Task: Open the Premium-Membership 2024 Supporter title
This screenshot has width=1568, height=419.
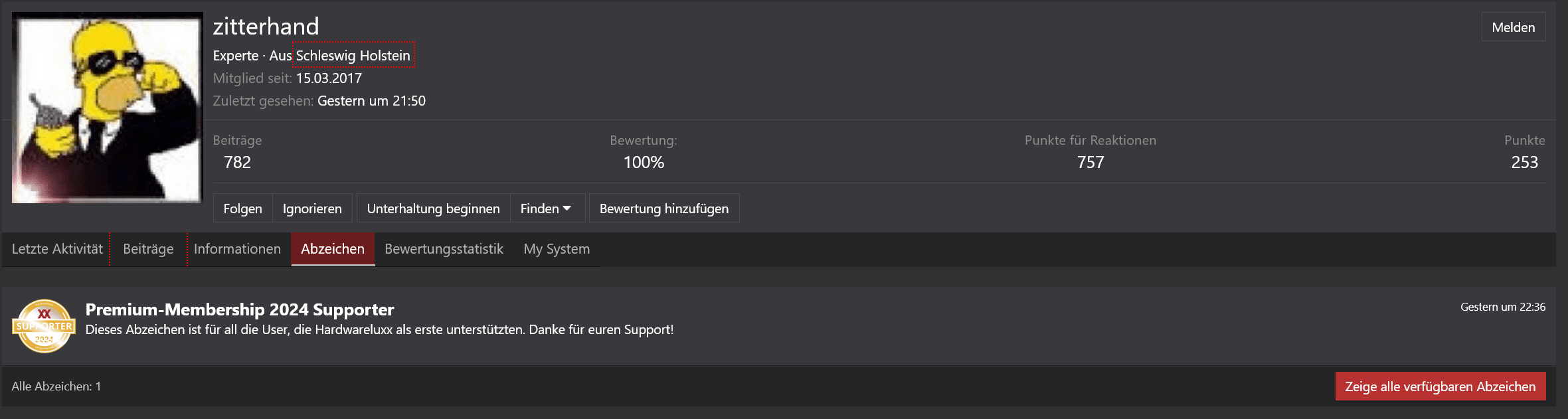Action: pyautogui.click(x=240, y=309)
